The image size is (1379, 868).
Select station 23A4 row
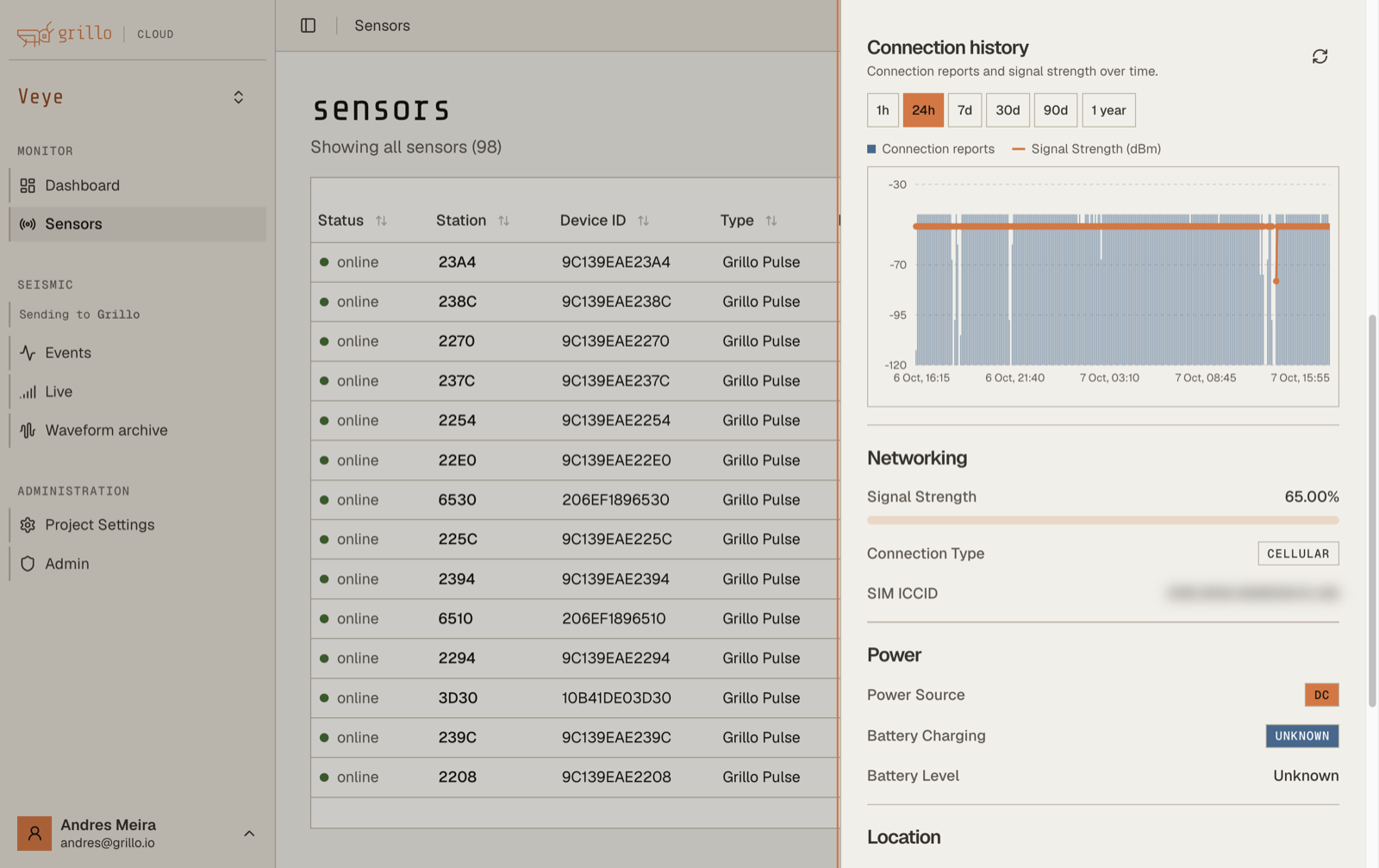pos(575,262)
